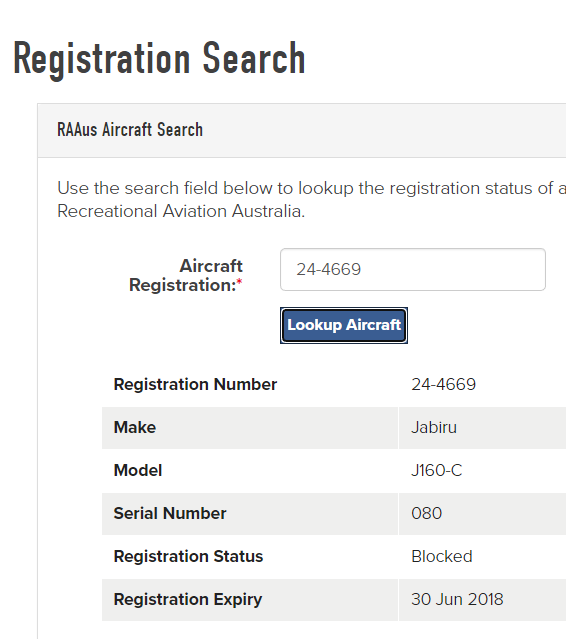Click the Registration Number row label
This screenshot has height=639, width=566.
pos(195,384)
